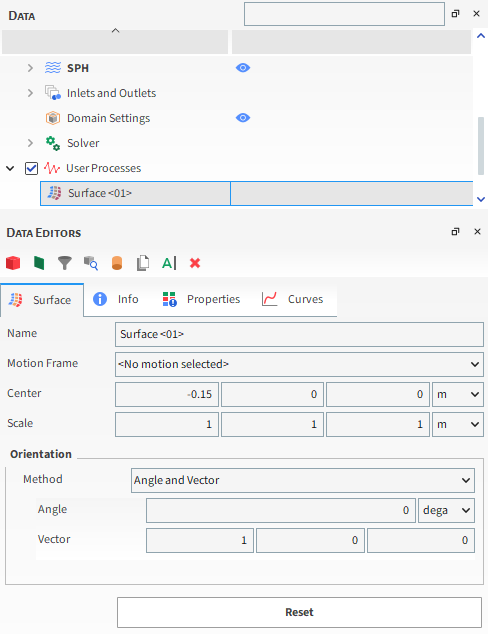Select the User Processes label
488x634 pixels.
tap(104, 168)
